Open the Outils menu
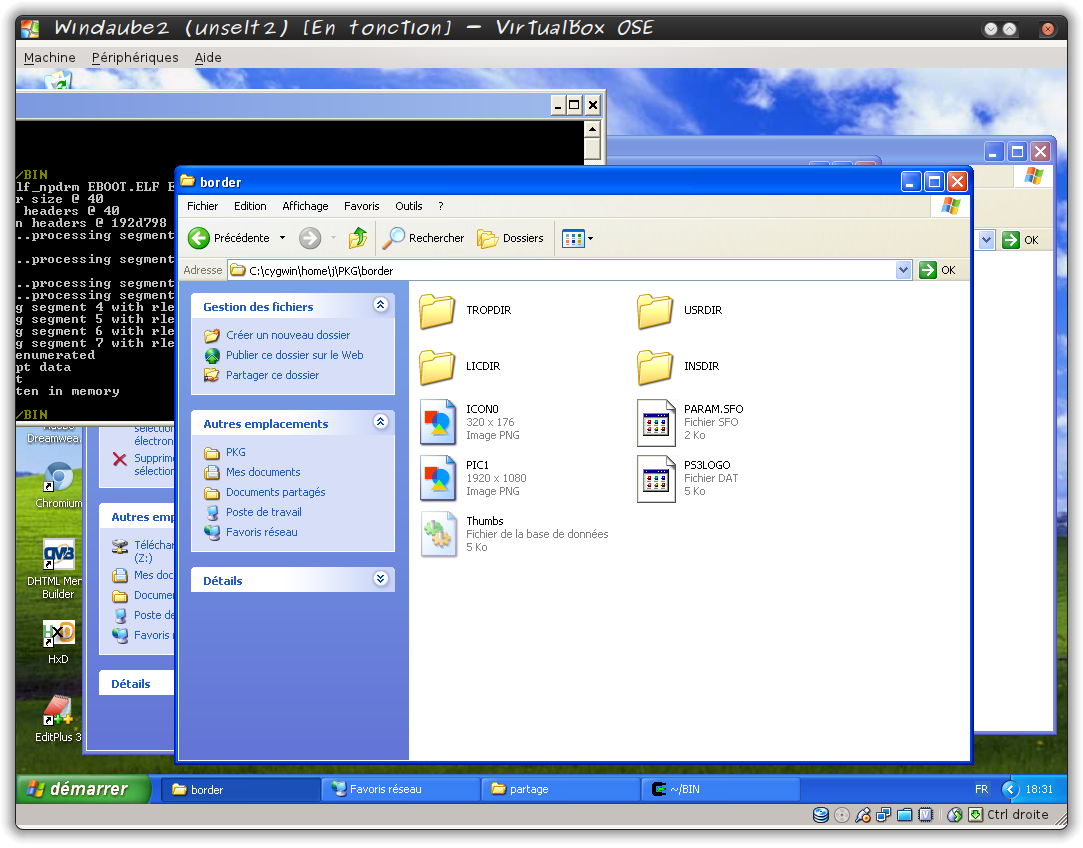Viewport: 1083px width, 848px height. coord(408,206)
